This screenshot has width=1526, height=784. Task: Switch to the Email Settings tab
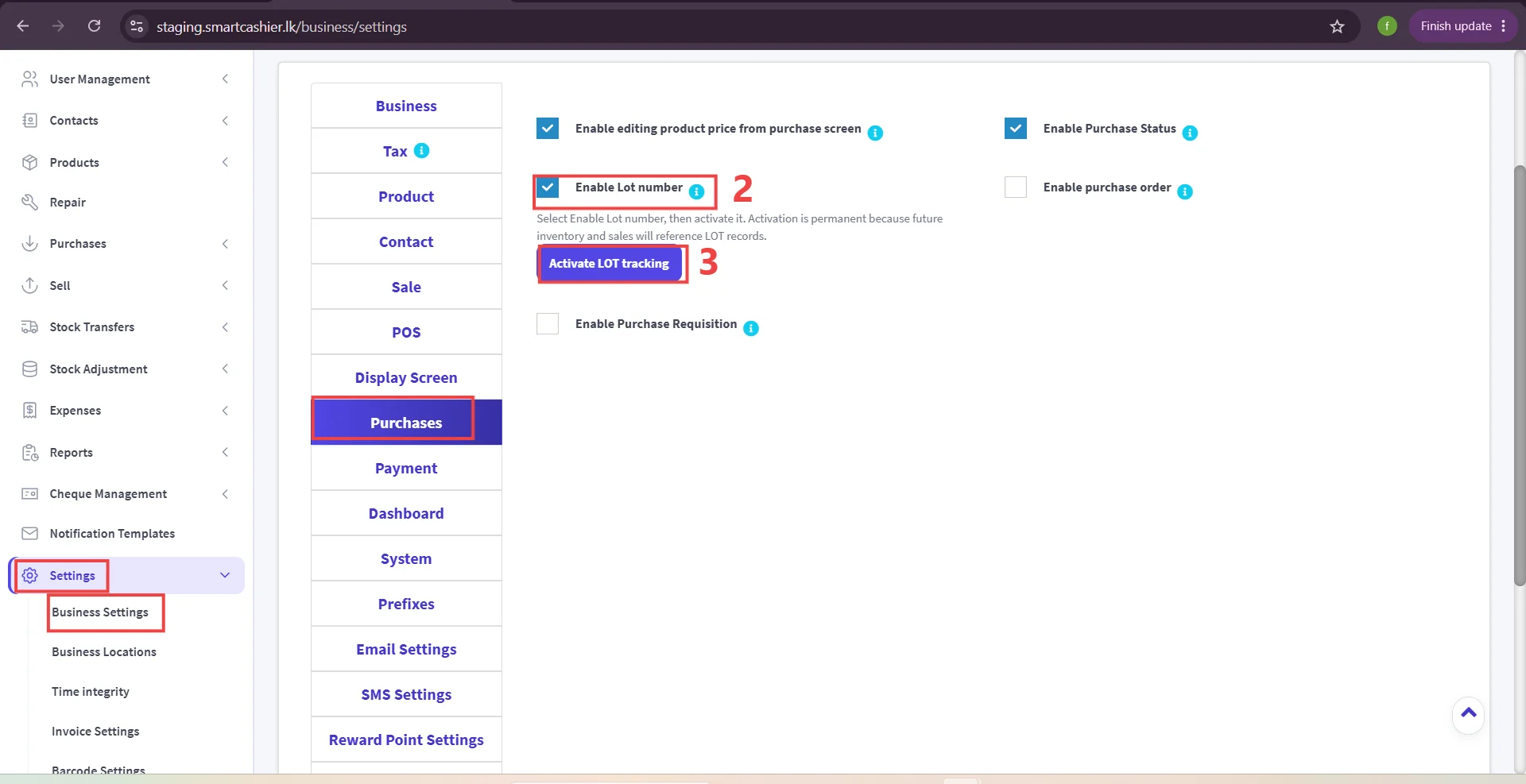[406, 649]
